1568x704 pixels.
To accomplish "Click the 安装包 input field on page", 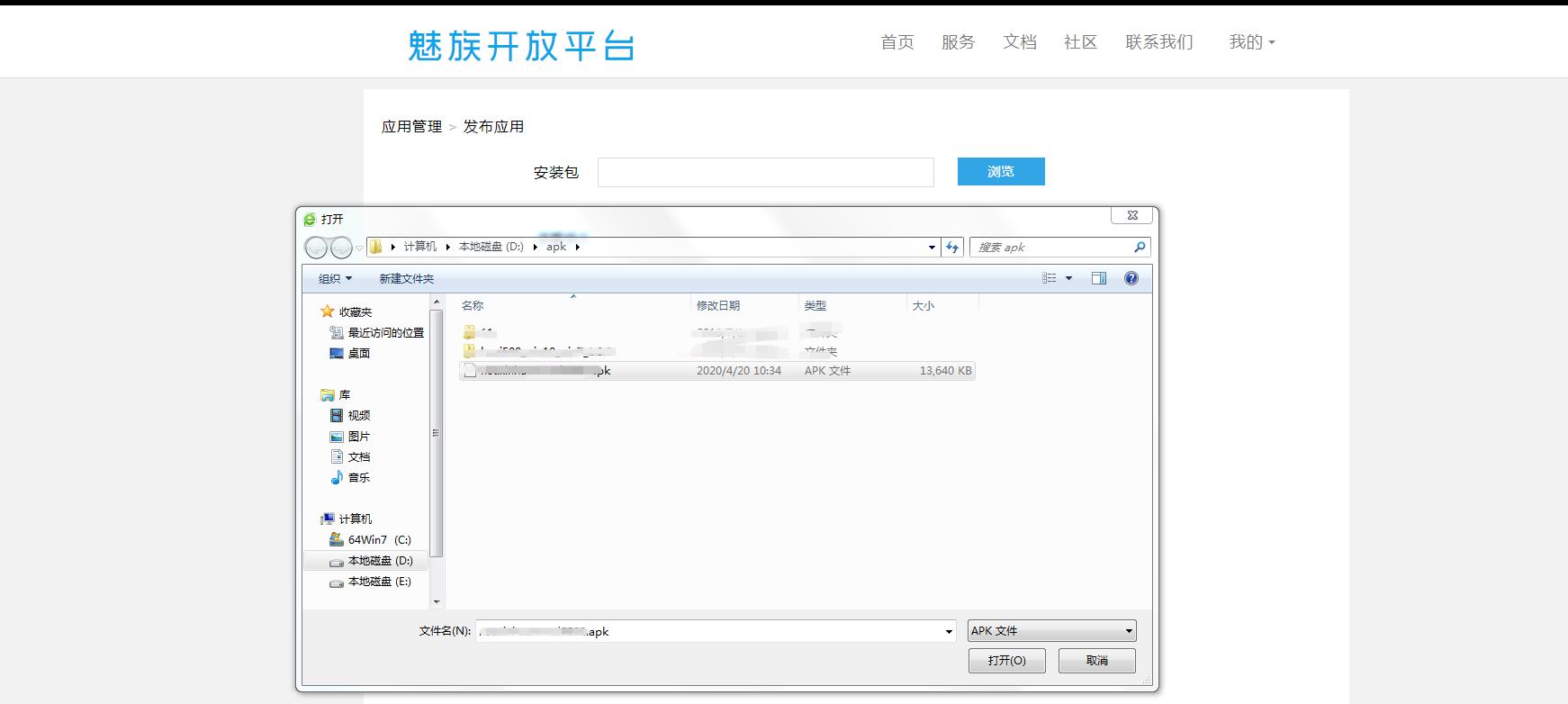I will tap(766, 172).
